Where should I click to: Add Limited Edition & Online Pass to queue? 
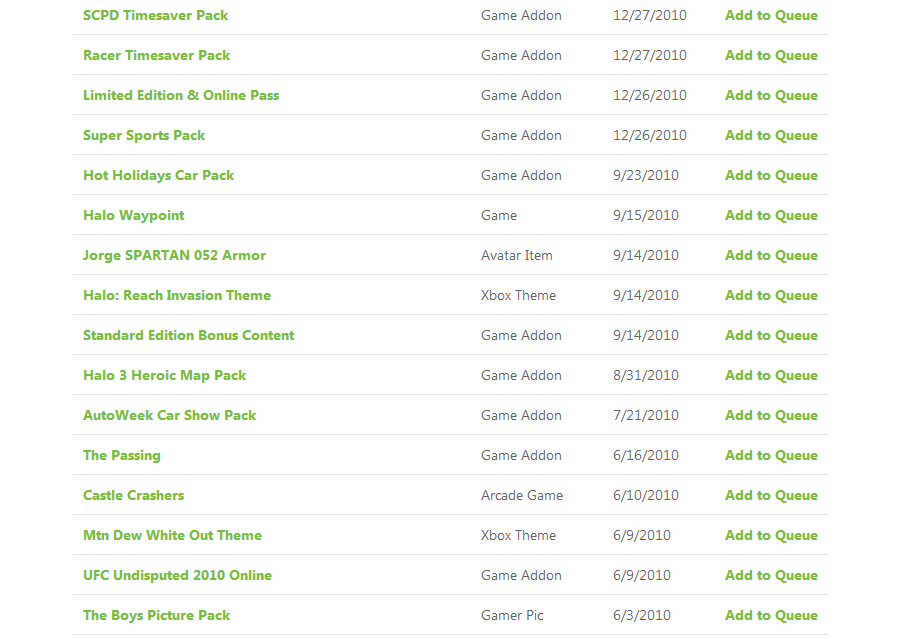click(771, 95)
